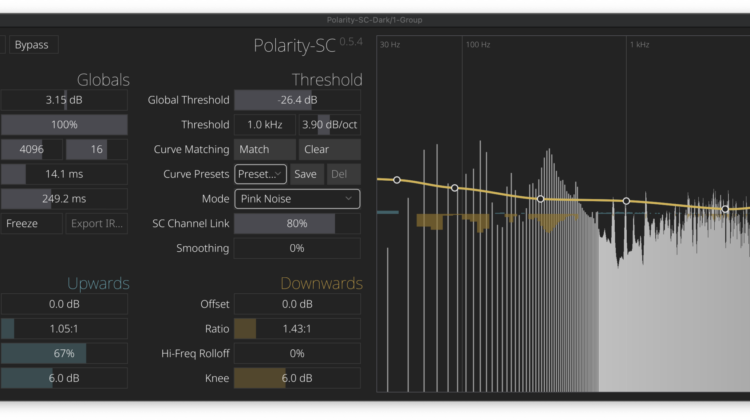
Task: Click the Globals 3.15 dB slider
Action: pos(64,100)
